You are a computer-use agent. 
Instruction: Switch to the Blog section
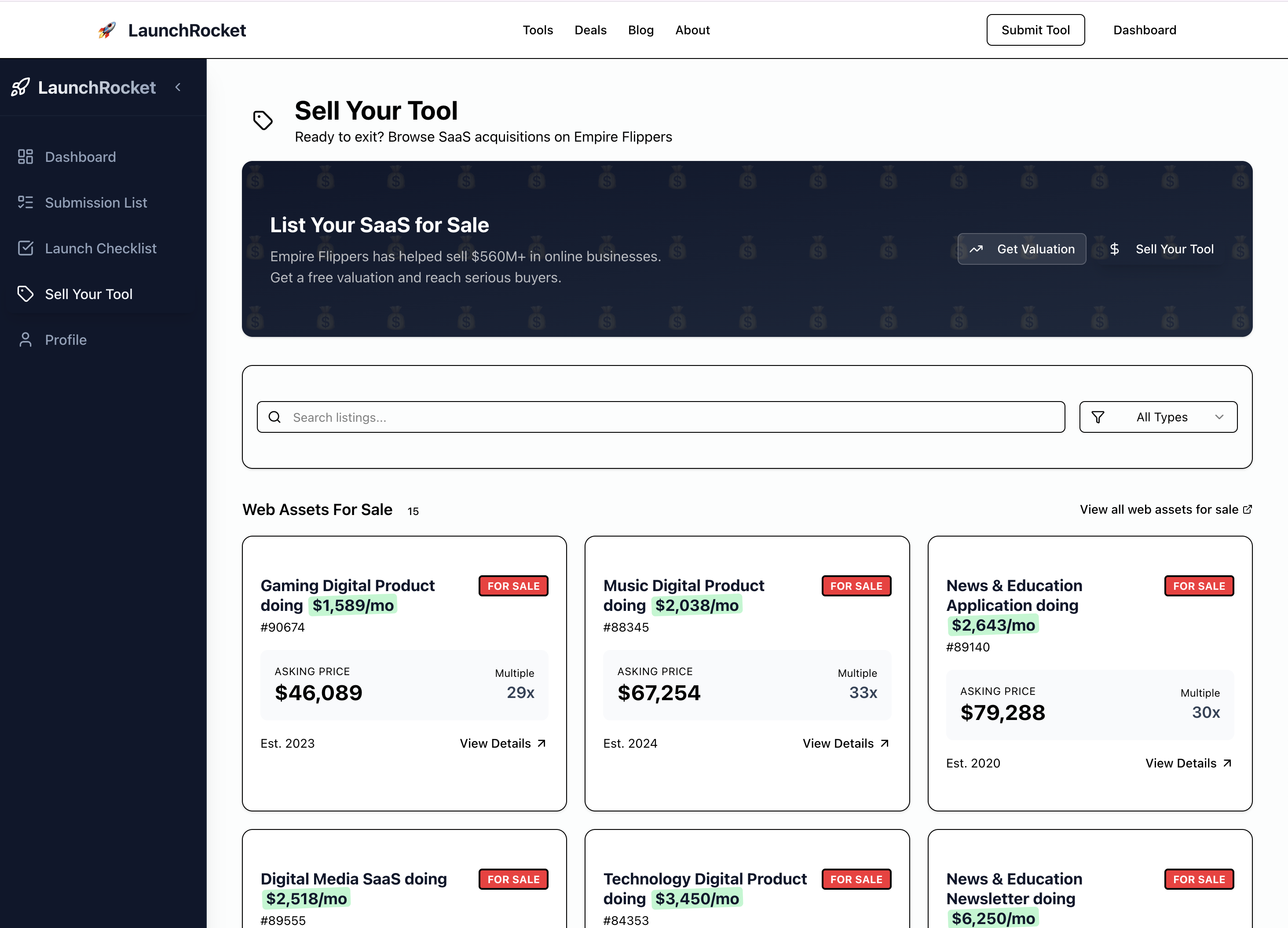pos(640,29)
